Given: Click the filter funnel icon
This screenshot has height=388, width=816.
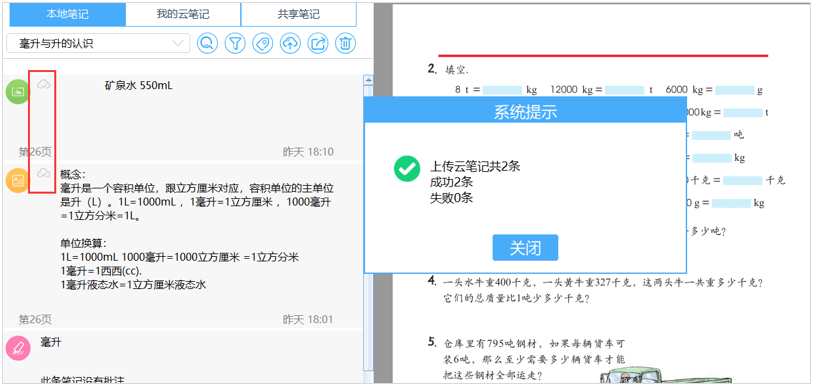Looking at the screenshot, I should click(235, 44).
